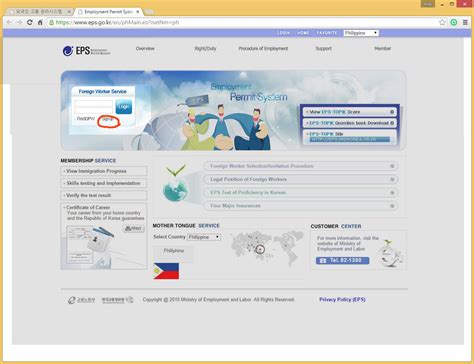Image resolution: width=474 pixels, height=364 pixels.
Task: Click arrow icon on Four Major Insurances row
Action: [x=392, y=206]
